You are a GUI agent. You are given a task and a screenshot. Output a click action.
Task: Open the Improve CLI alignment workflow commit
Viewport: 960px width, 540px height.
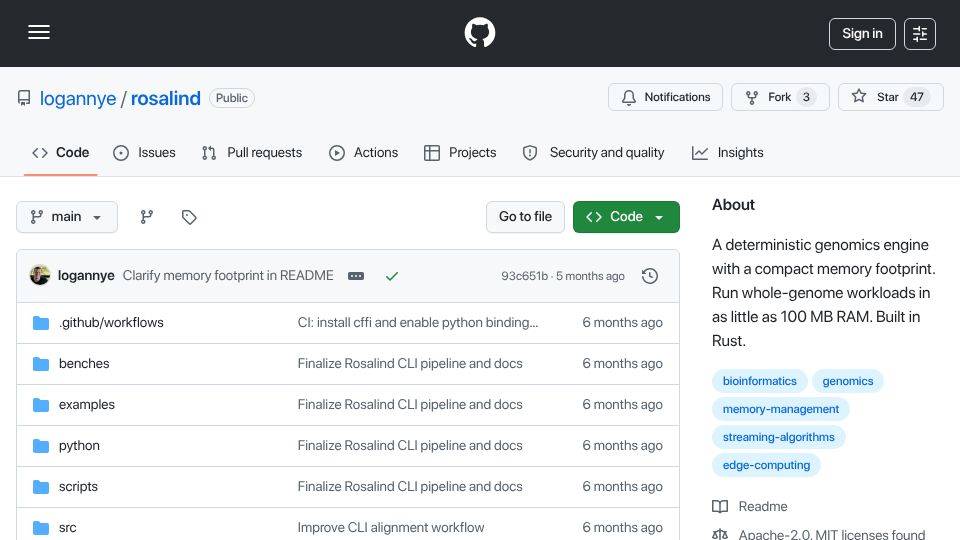(391, 528)
